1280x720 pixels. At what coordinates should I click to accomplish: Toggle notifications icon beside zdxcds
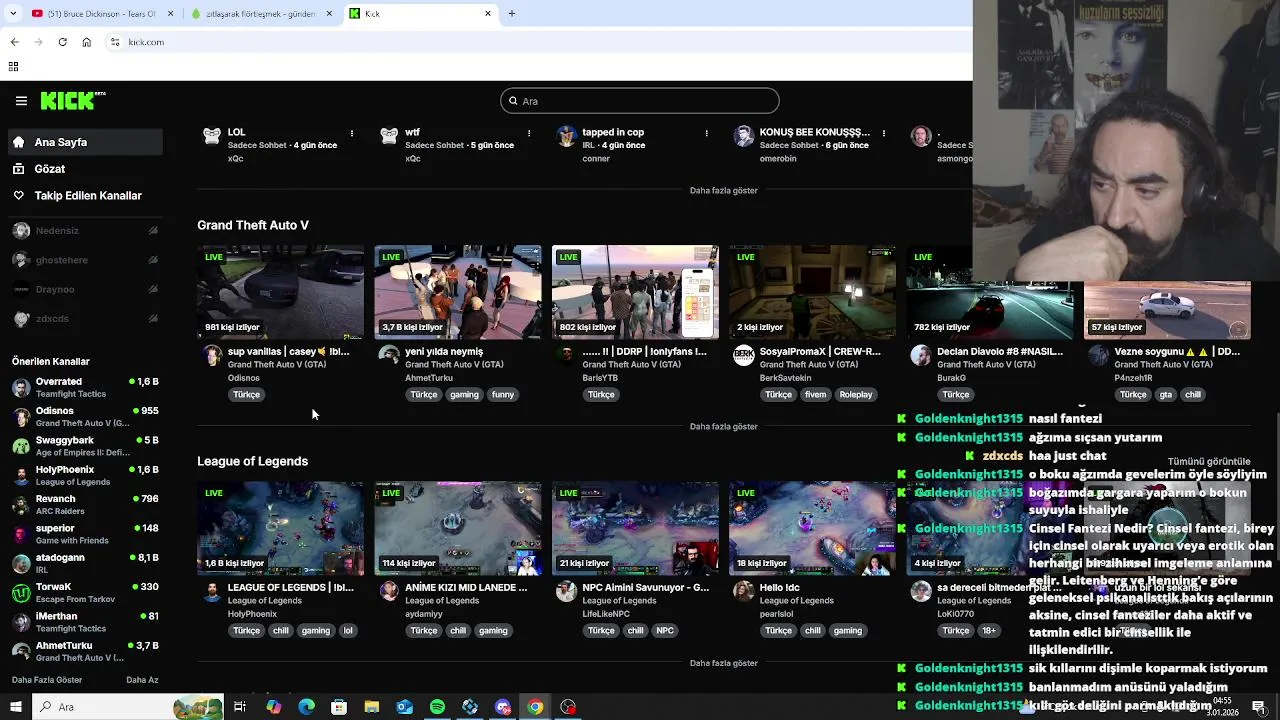153,319
